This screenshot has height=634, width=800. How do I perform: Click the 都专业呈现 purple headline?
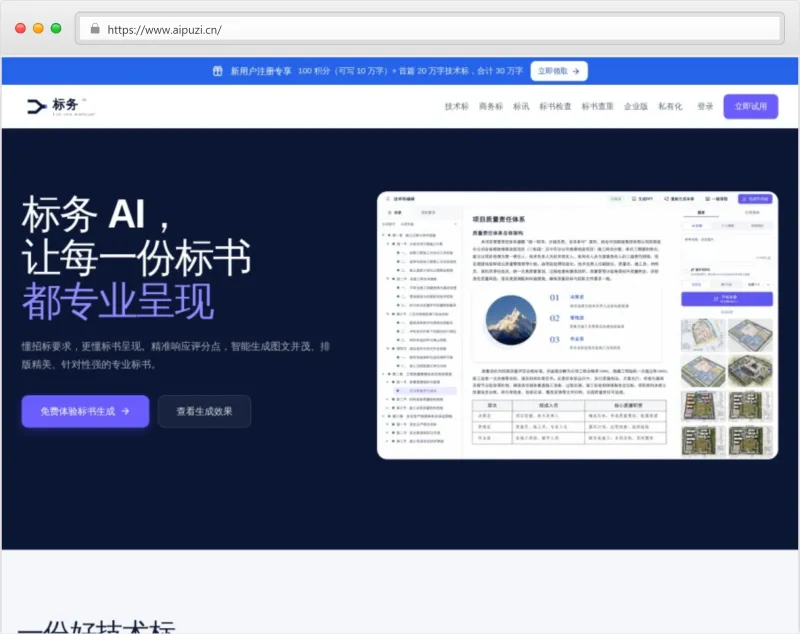tap(118, 301)
